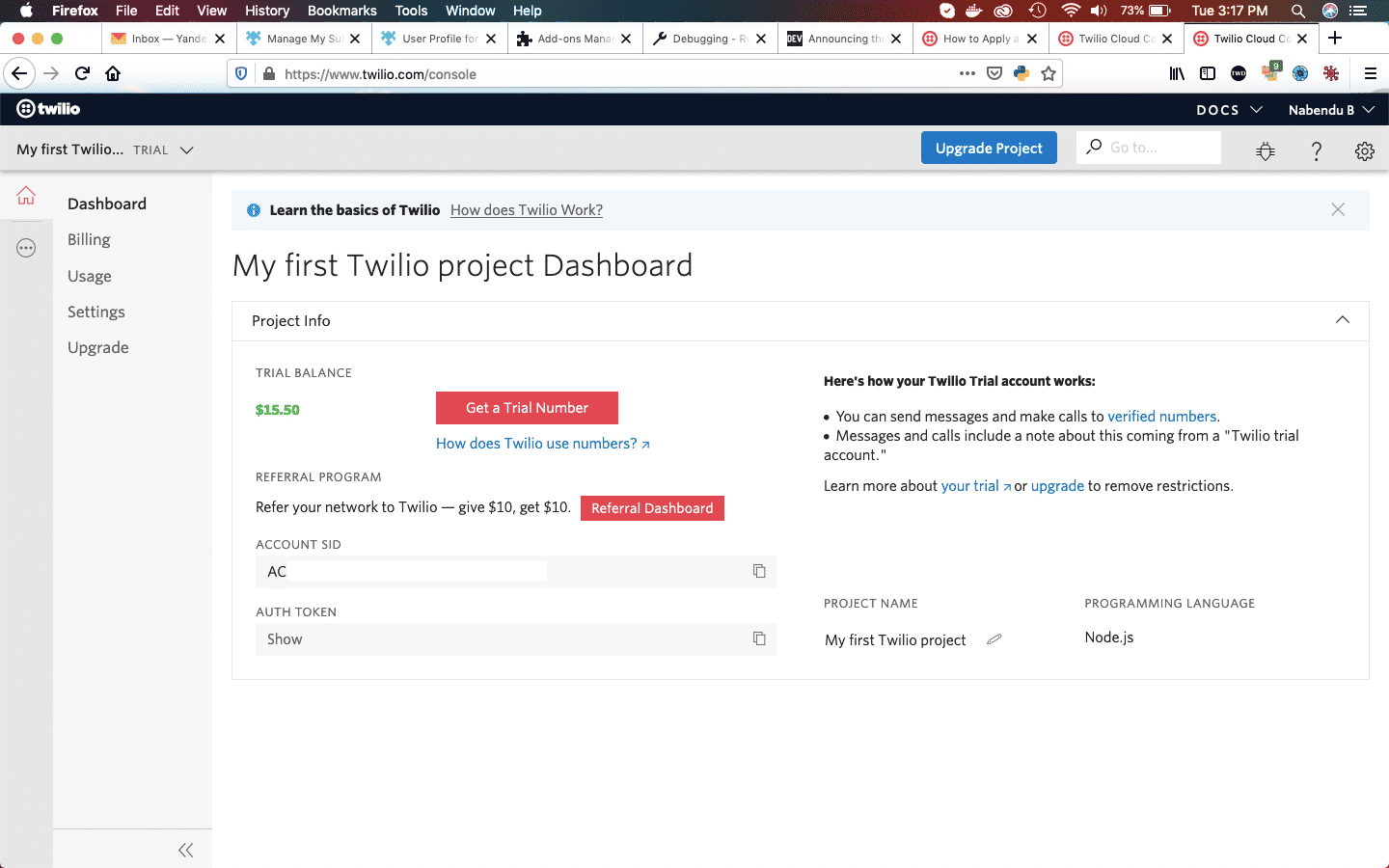Open the Tools menu
The image size is (1389, 868).
point(411,11)
